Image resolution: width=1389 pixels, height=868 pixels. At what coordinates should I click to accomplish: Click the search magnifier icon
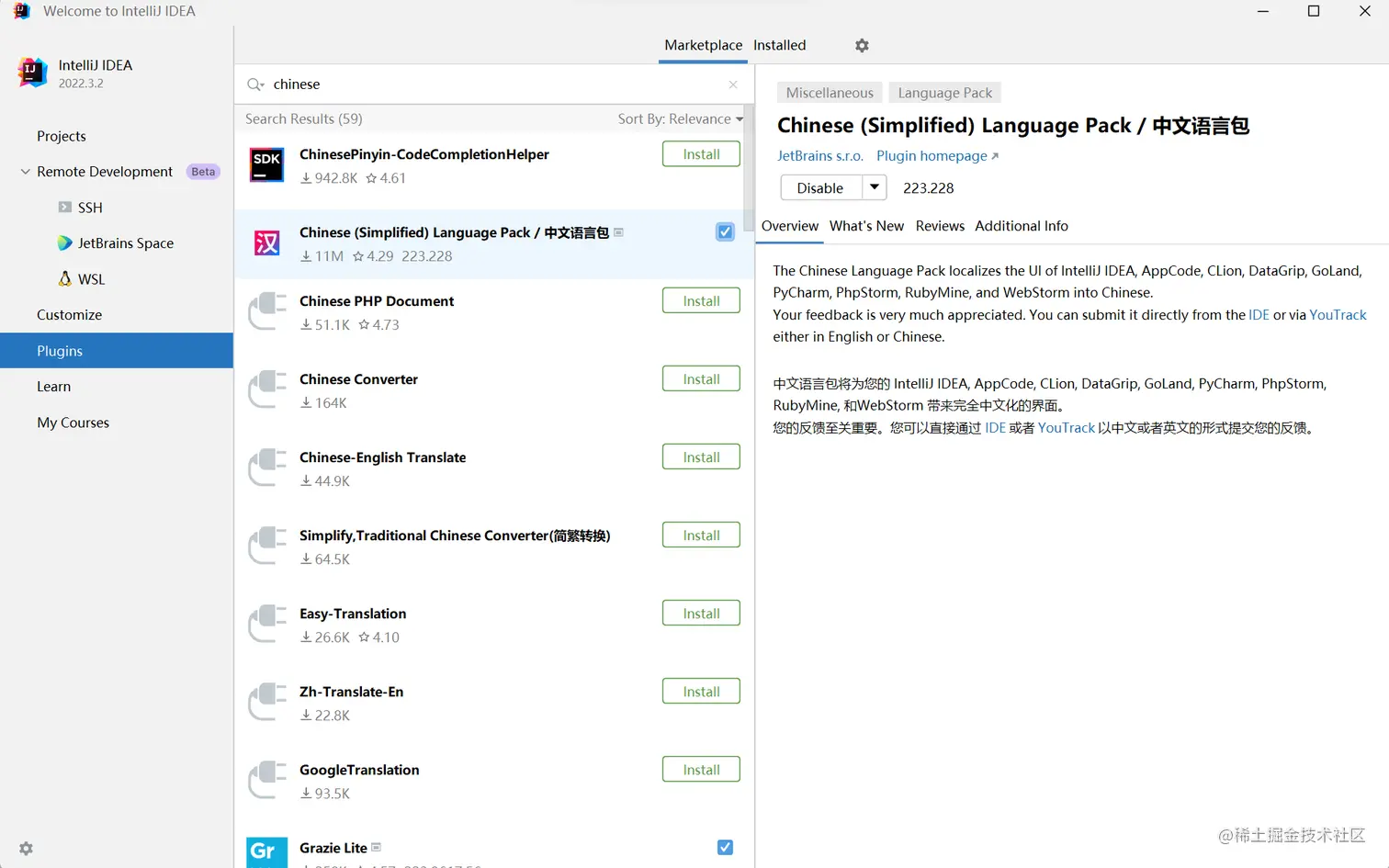[x=253, y=85]
